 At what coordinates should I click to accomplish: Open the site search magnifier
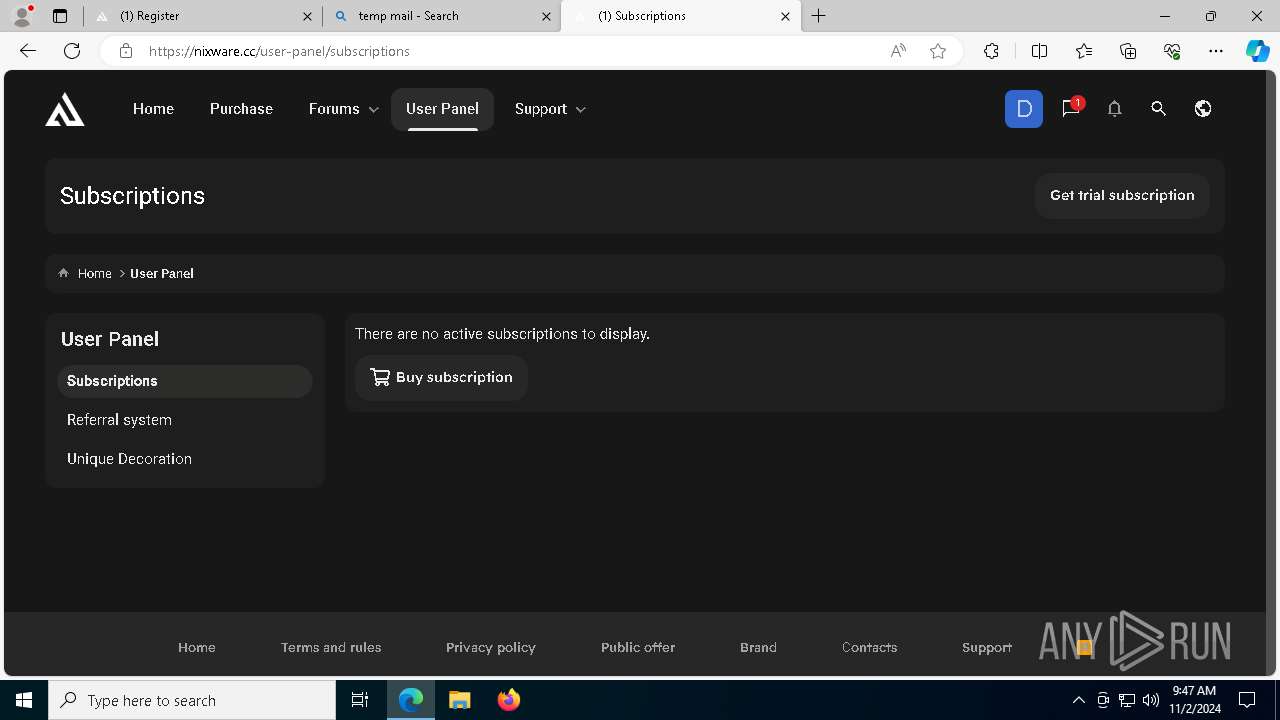click(1158, 109)
